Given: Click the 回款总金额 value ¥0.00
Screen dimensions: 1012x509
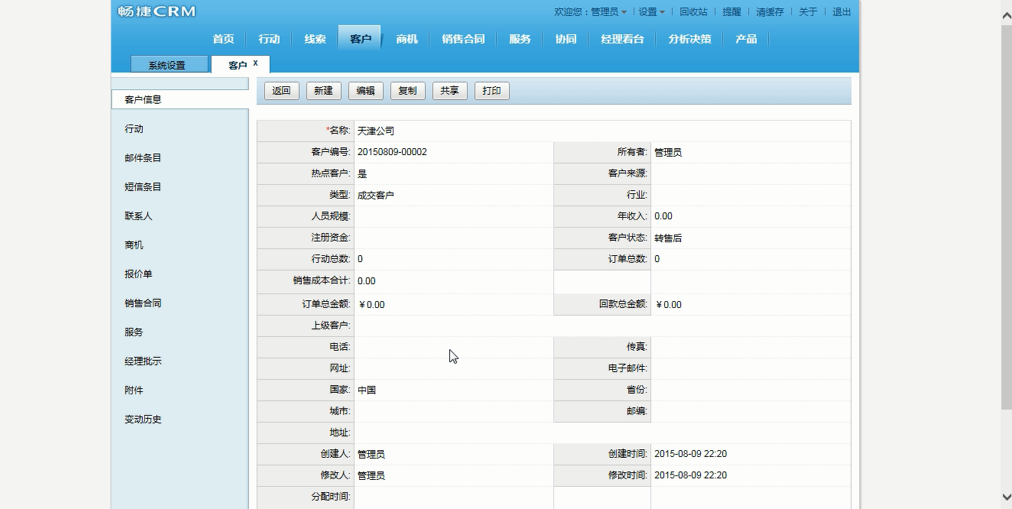Looking at the screenshot, I should coord(669,304).
